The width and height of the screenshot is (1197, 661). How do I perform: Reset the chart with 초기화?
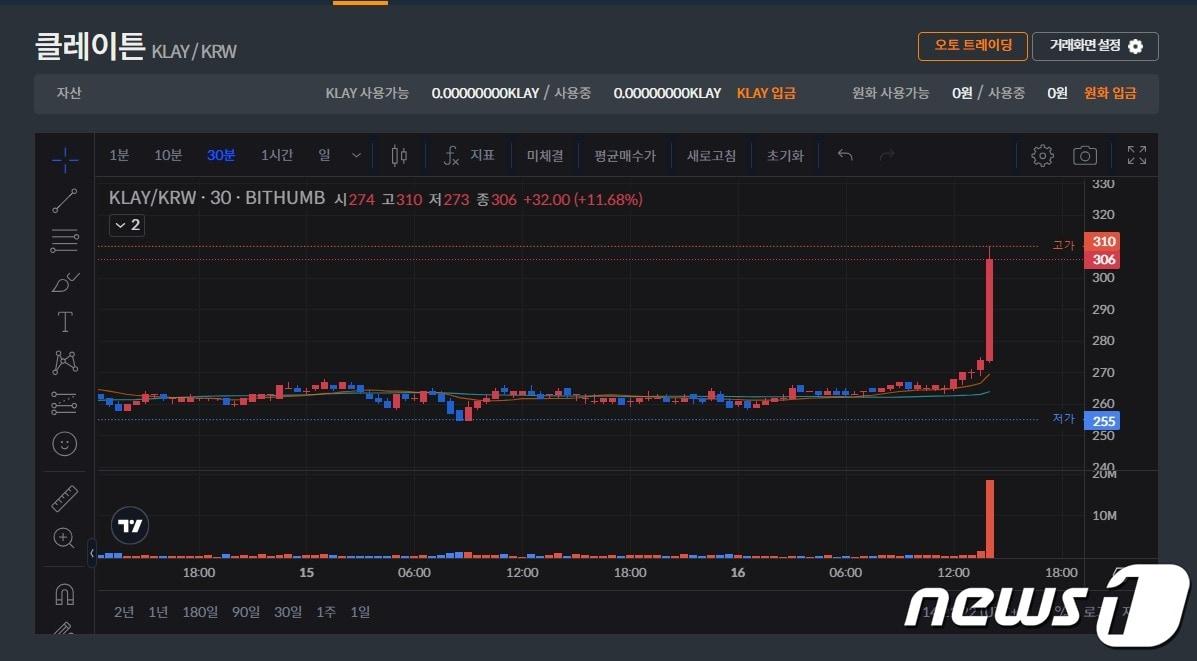[785, 156]
